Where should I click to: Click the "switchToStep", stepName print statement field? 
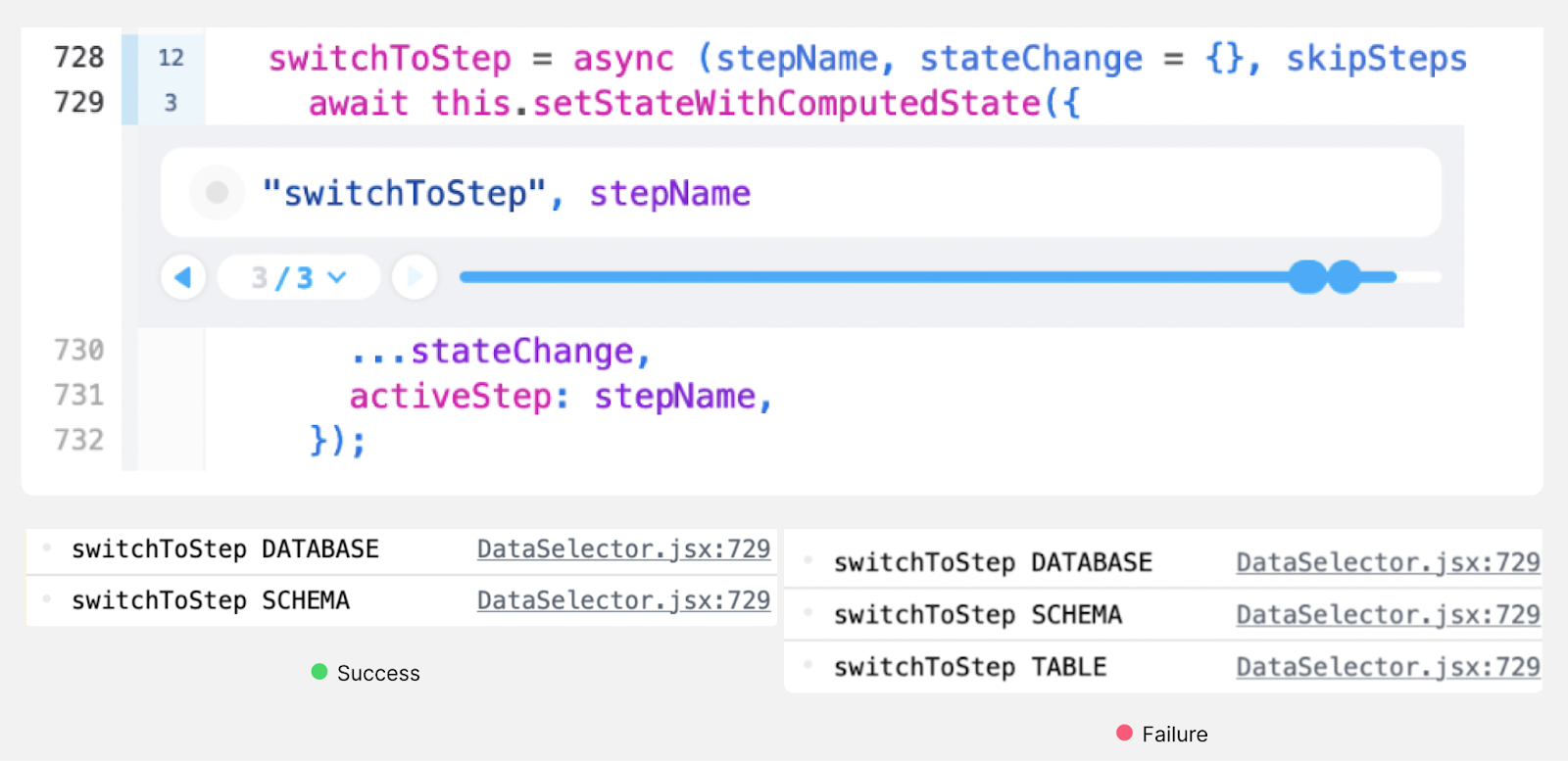(784, 193)
